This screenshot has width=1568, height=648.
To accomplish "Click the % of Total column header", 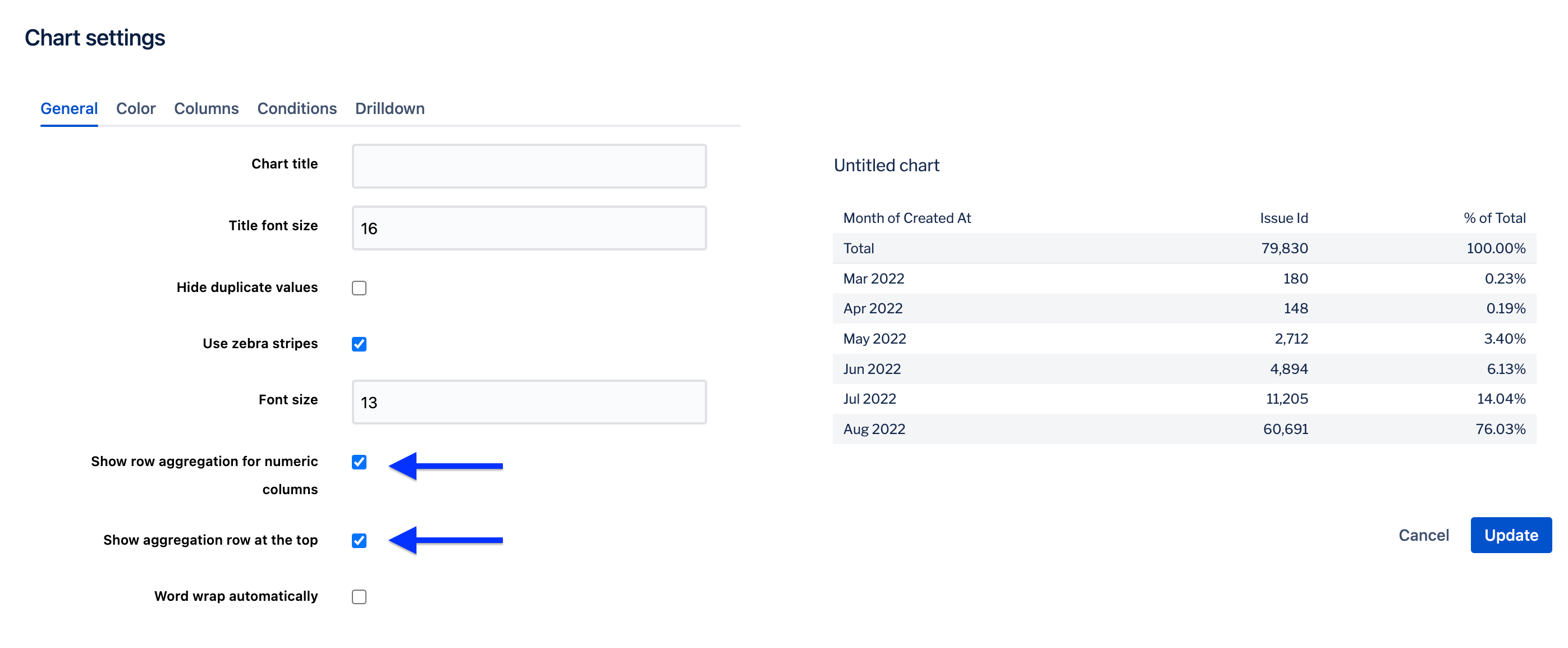I will pyautogui.click(x=1494, y=218).
